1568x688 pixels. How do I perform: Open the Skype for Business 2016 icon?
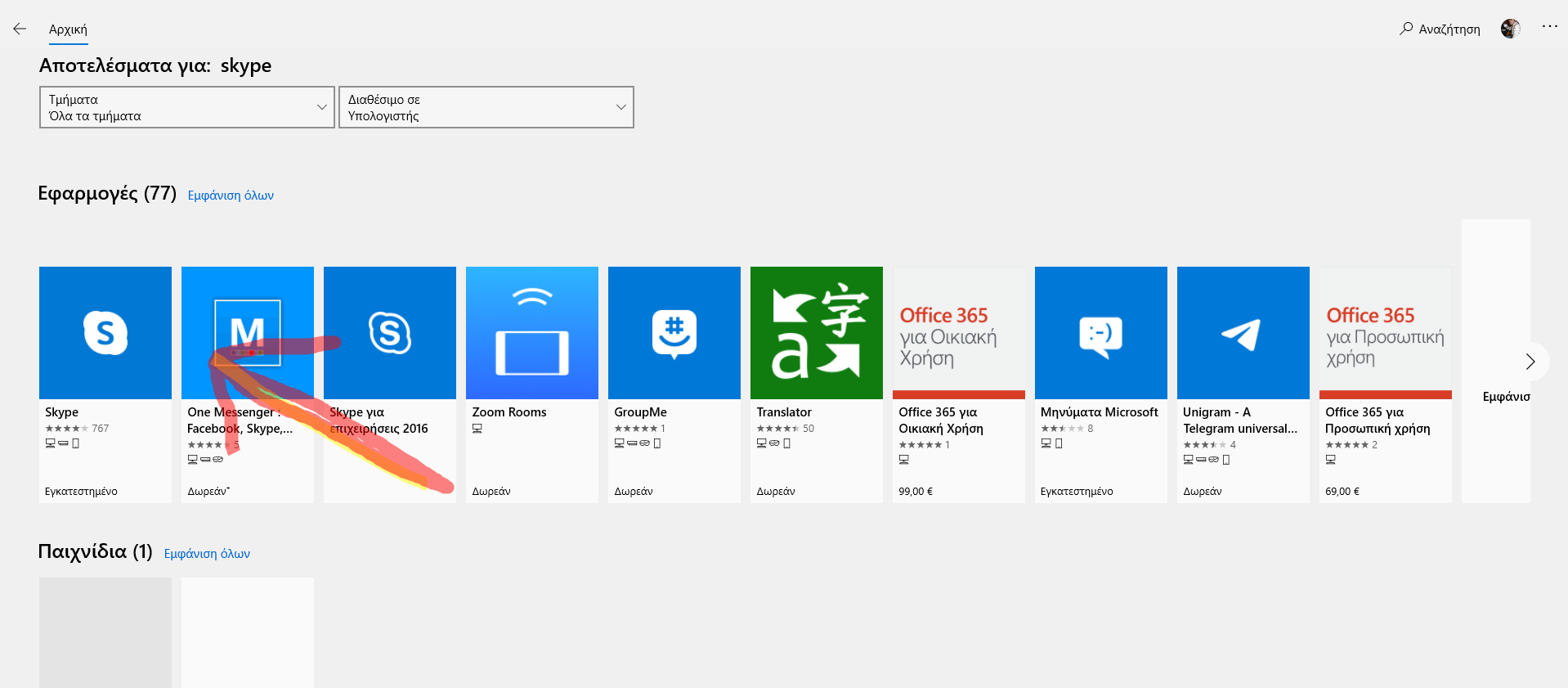390,333
